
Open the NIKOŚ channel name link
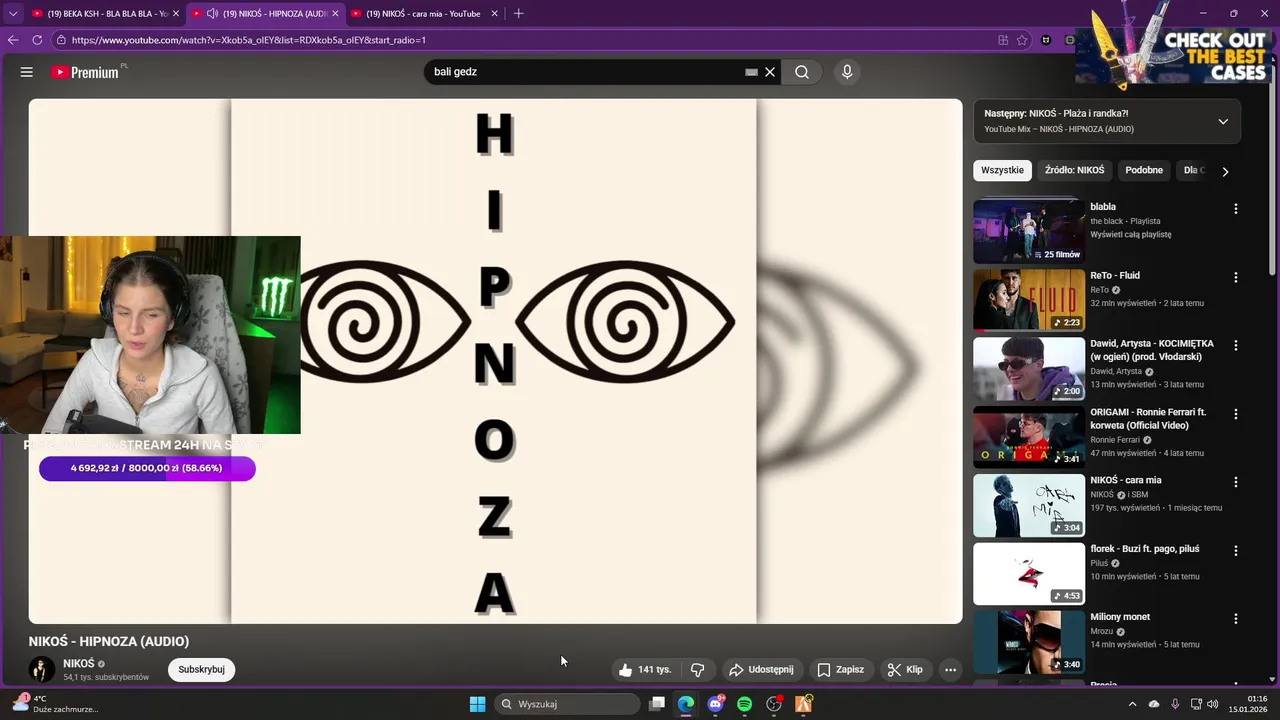[79, 663]
